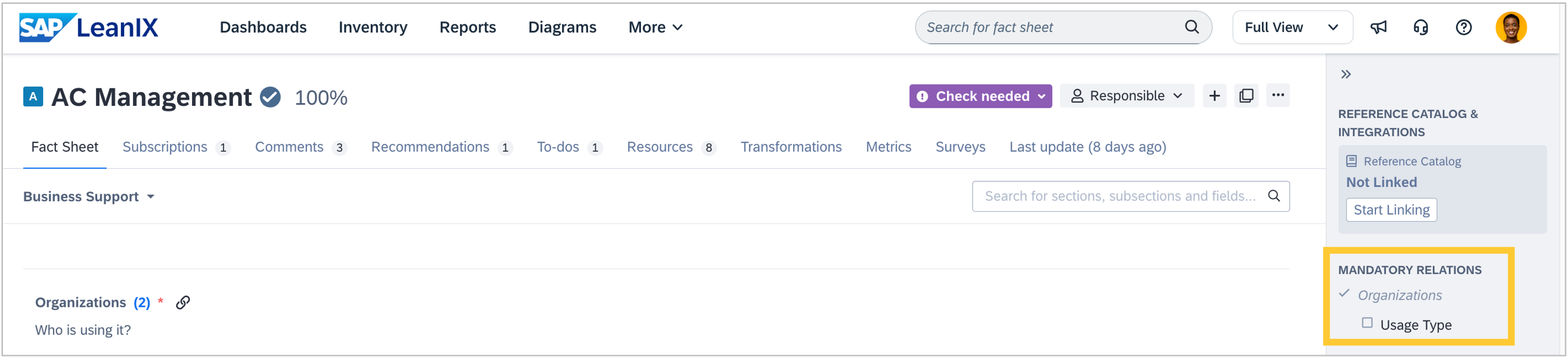1568x357 pixels.
Task: Click the link icon next to Organizations
Action: point(183,302)
